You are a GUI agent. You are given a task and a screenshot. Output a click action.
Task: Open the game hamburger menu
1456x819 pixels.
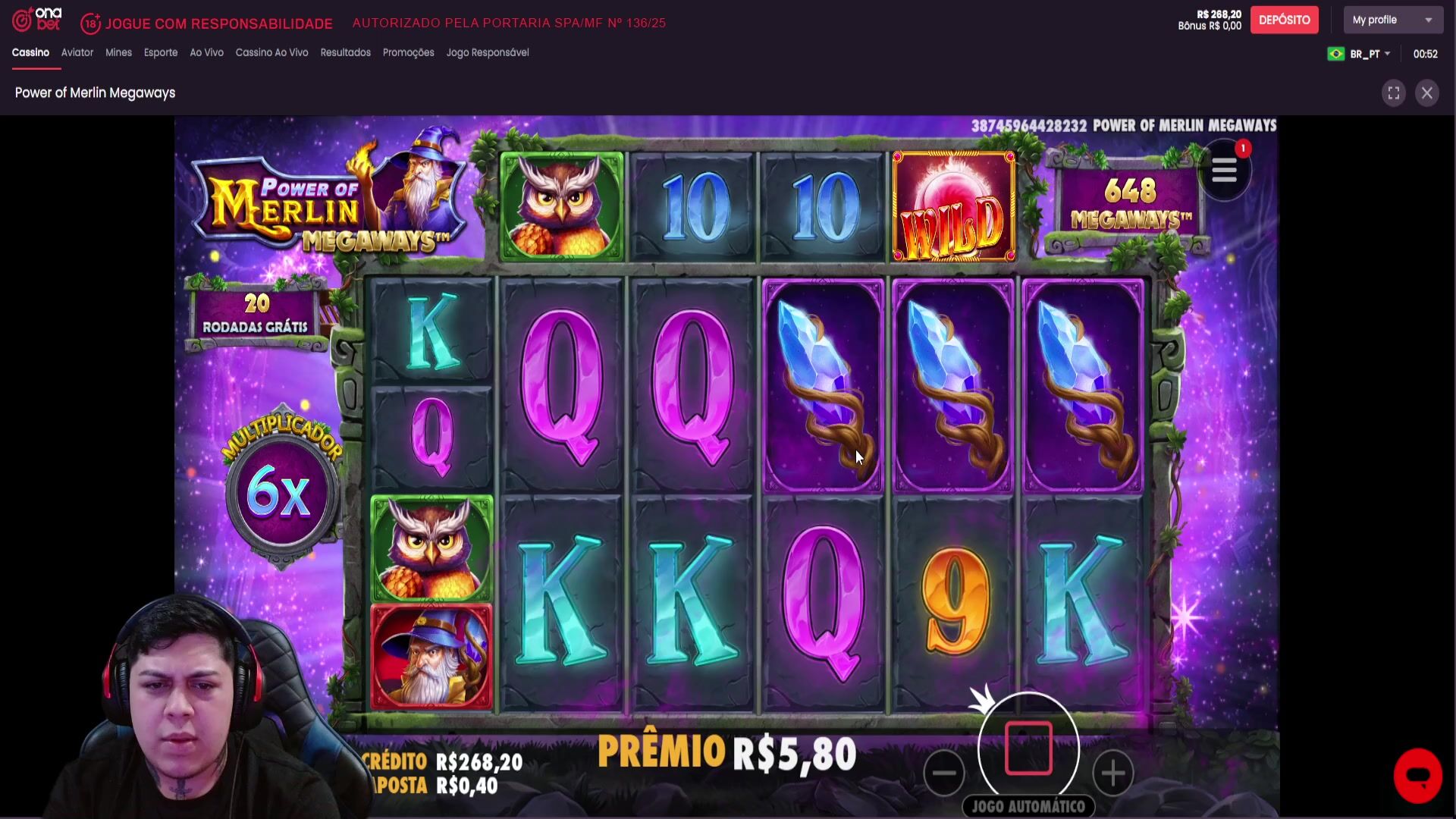(x=1224, y=171)
